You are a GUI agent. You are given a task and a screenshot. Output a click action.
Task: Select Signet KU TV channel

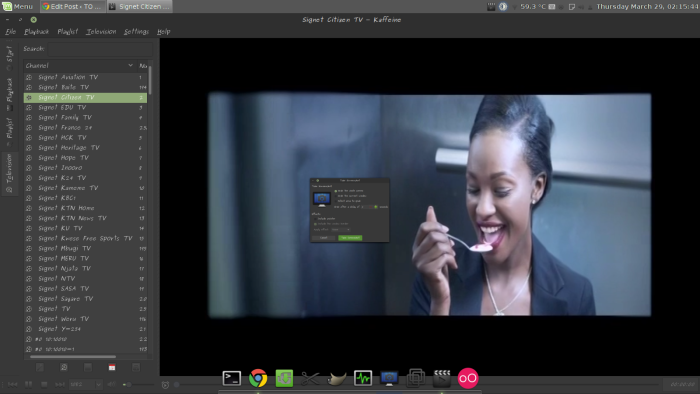tap(85, 228)
